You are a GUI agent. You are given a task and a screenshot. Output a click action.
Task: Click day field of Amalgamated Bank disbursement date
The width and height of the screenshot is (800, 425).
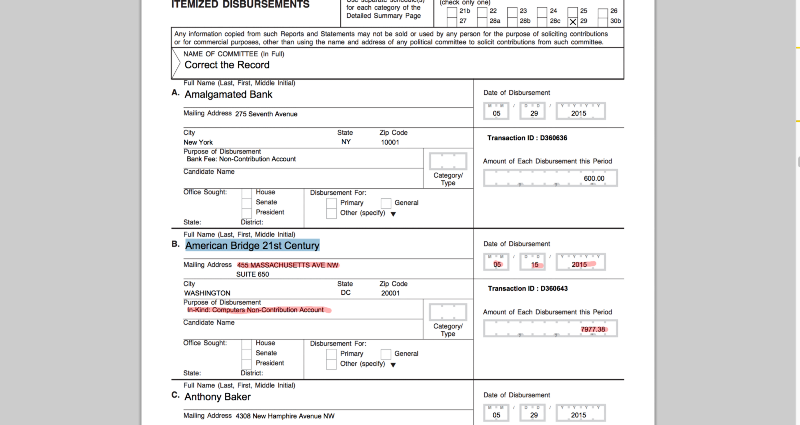pyautogui.click(x=533, y=111)
